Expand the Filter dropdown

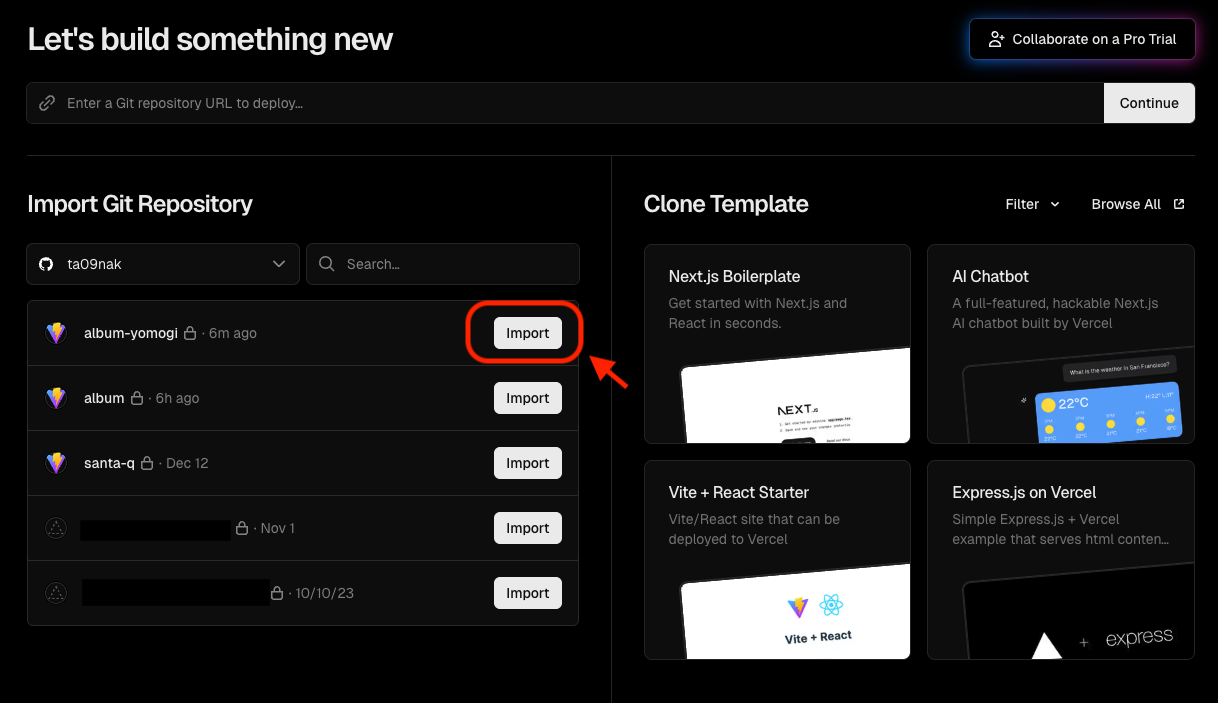point(1032,204)
